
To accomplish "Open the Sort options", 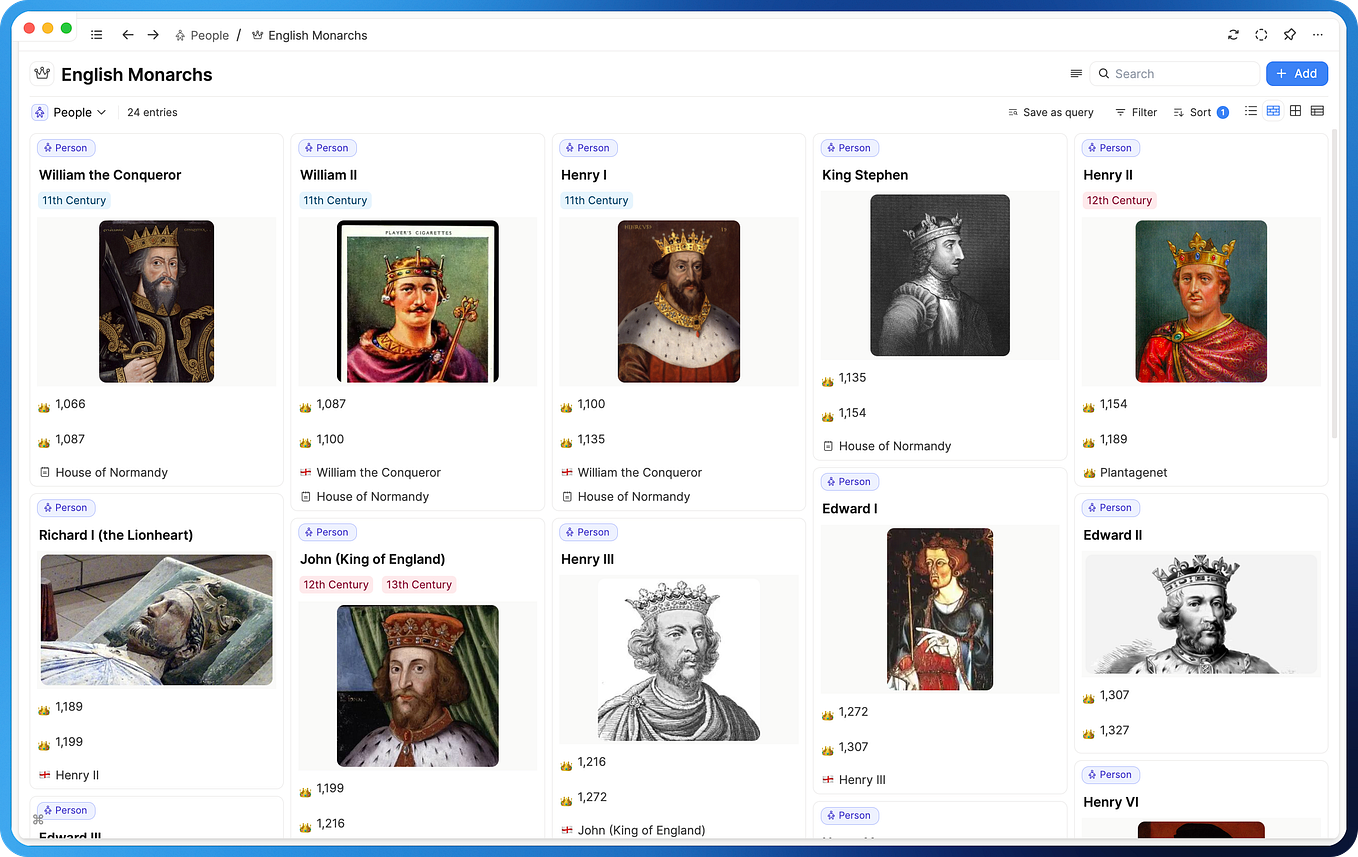I will [x=1199, y=112].
